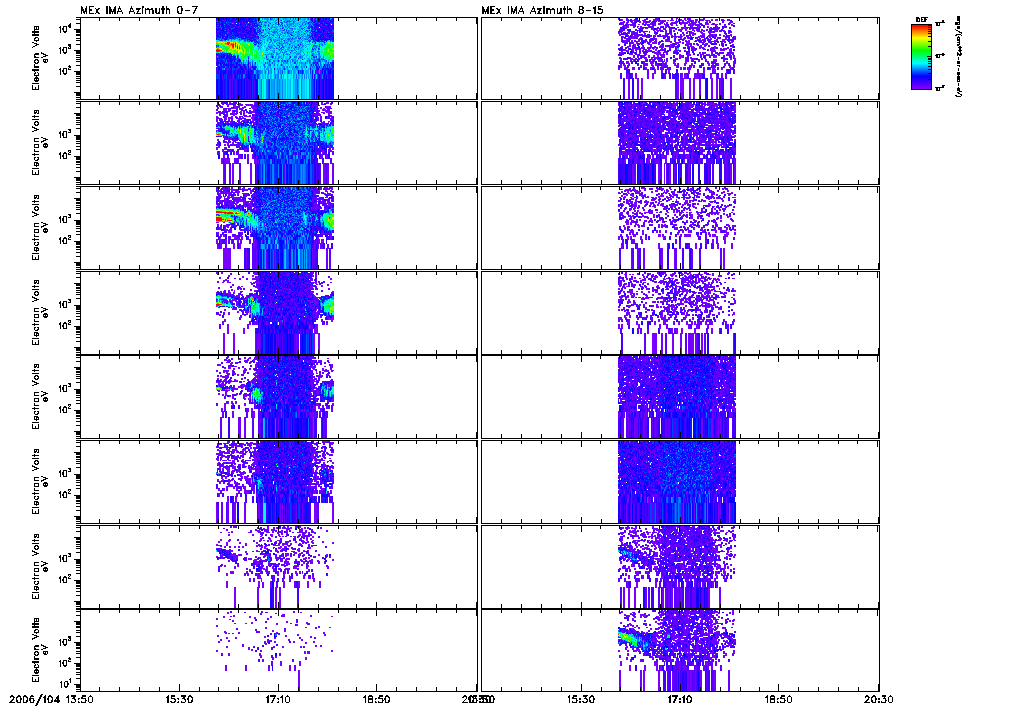Click the rotated units text beside the color bar
The height and width of the screenshot is (708, 1024).
959,57
